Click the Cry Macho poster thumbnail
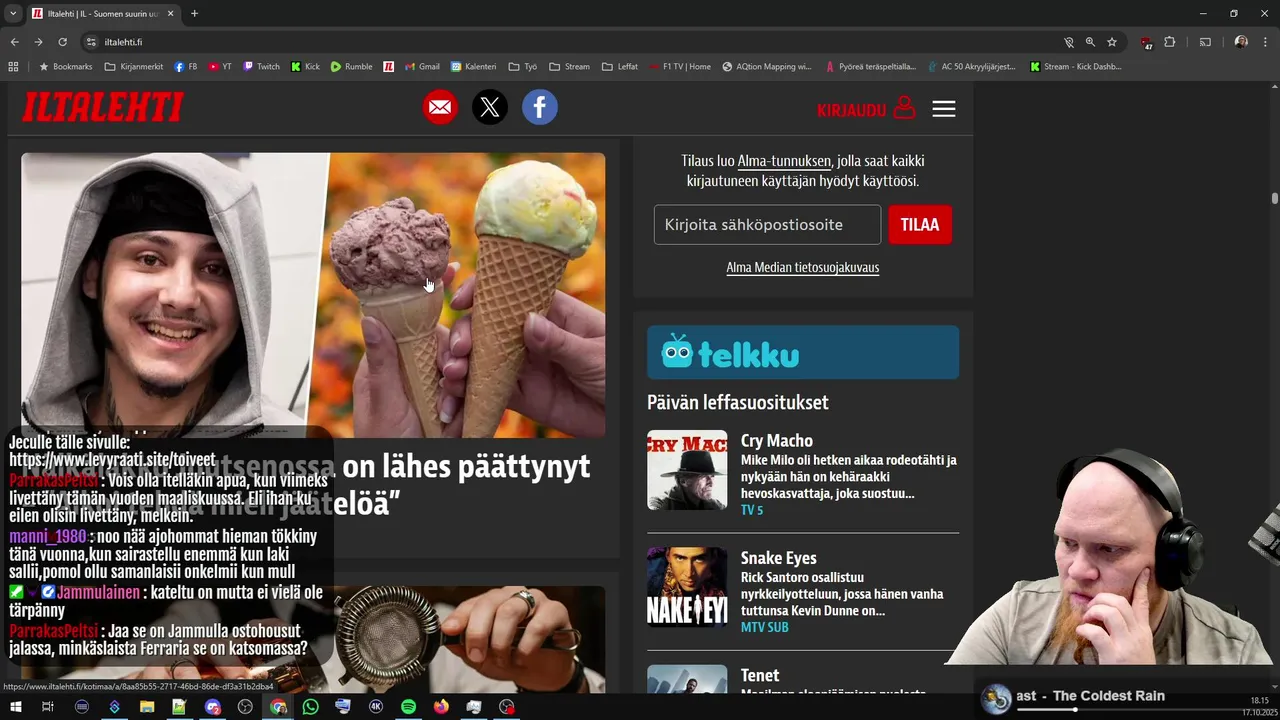Screen dimensions: 1280x720 [687, 470]
